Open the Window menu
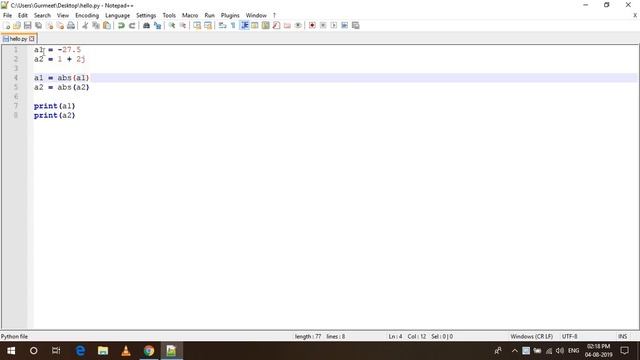The image size is (640, 360). pos(256,15)
